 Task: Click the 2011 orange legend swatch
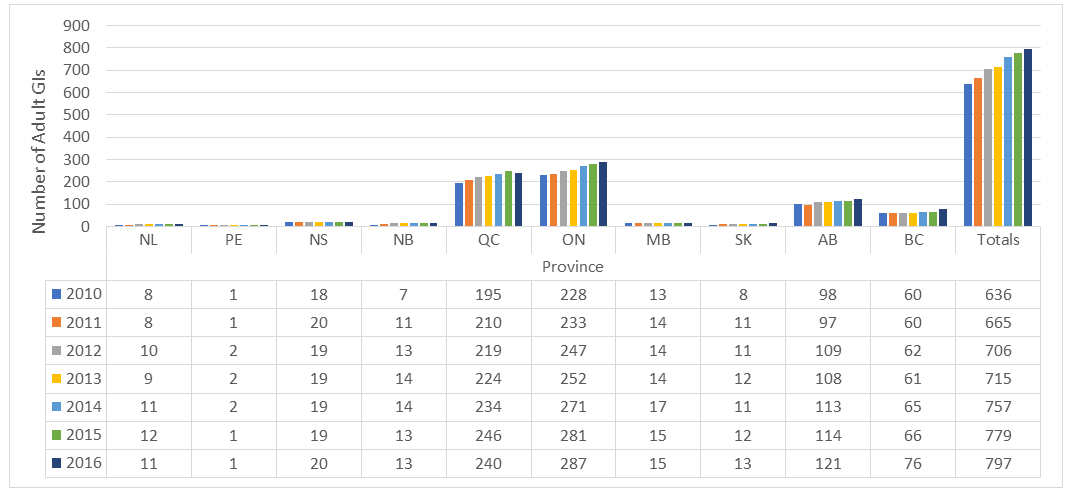[57, 322]
